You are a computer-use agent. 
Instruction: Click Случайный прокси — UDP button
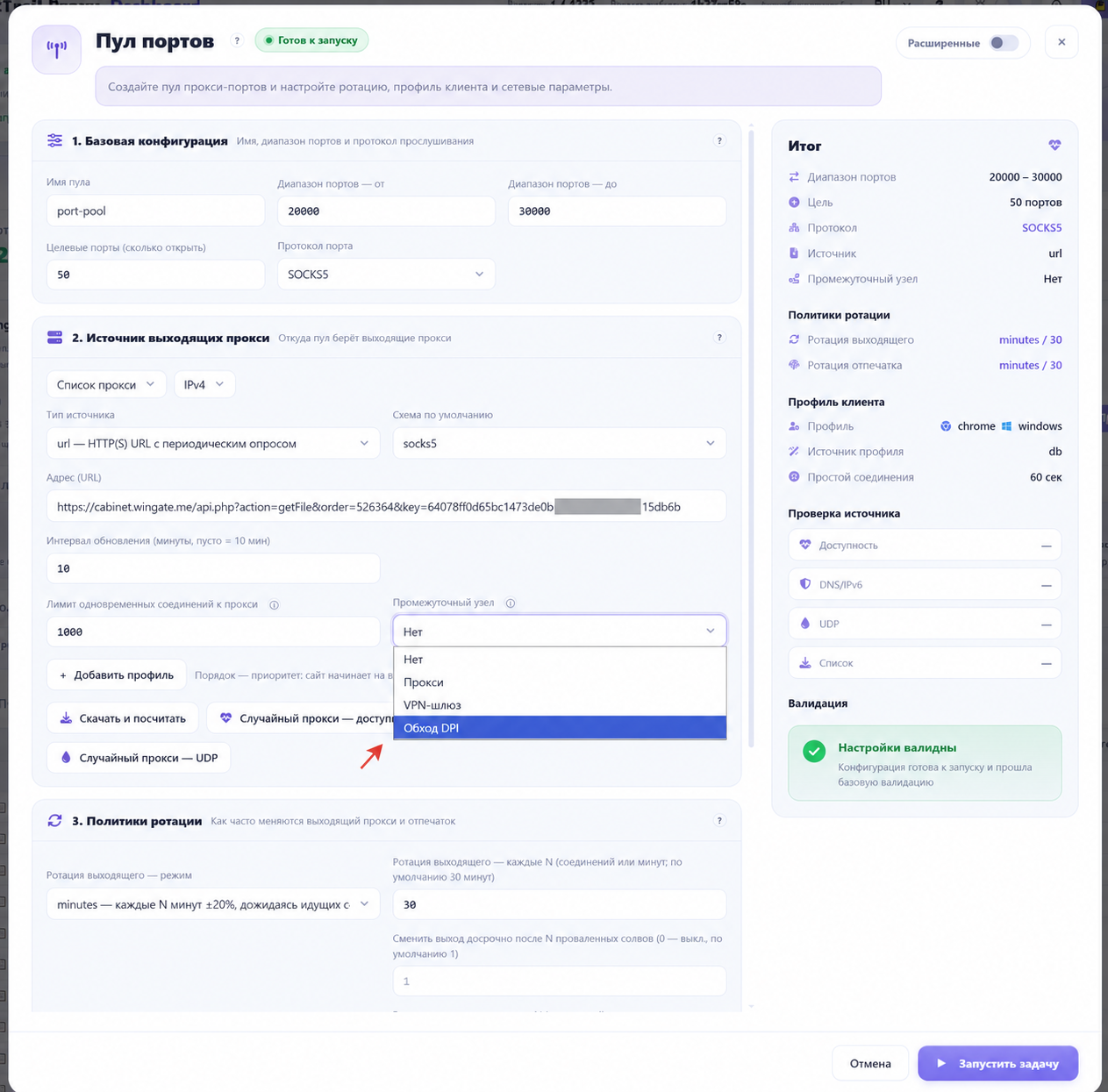coord(139,758)
